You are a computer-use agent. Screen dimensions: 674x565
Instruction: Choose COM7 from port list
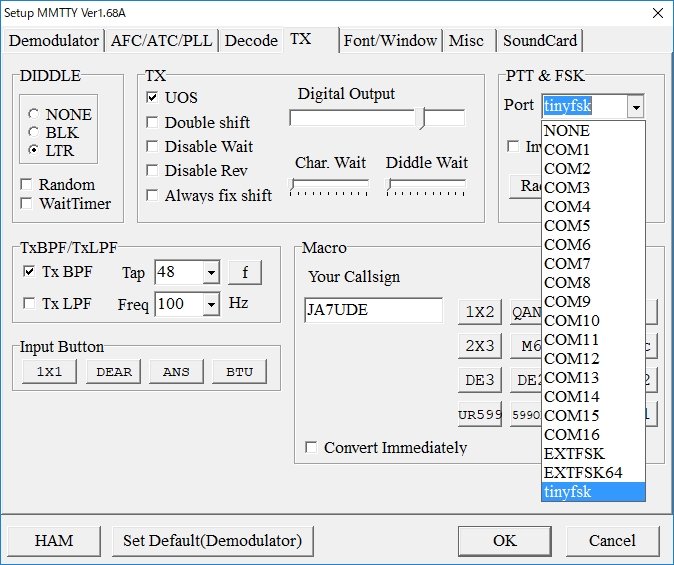pyautogui.click(x=593, y=263)
